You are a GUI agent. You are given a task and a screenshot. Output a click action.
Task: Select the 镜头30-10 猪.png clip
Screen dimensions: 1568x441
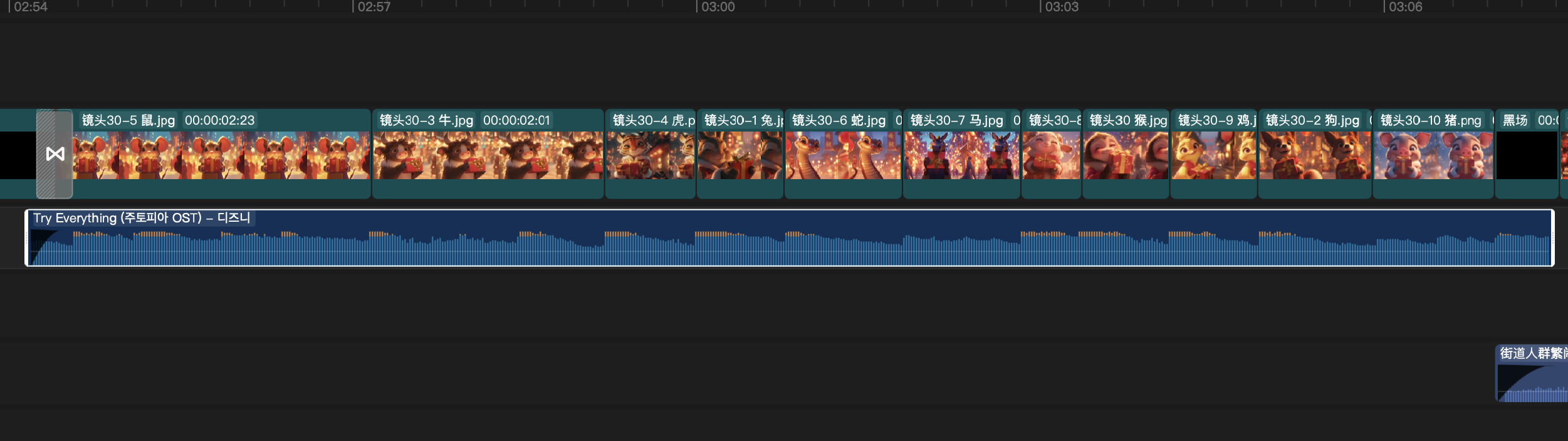click(1433, 154)
